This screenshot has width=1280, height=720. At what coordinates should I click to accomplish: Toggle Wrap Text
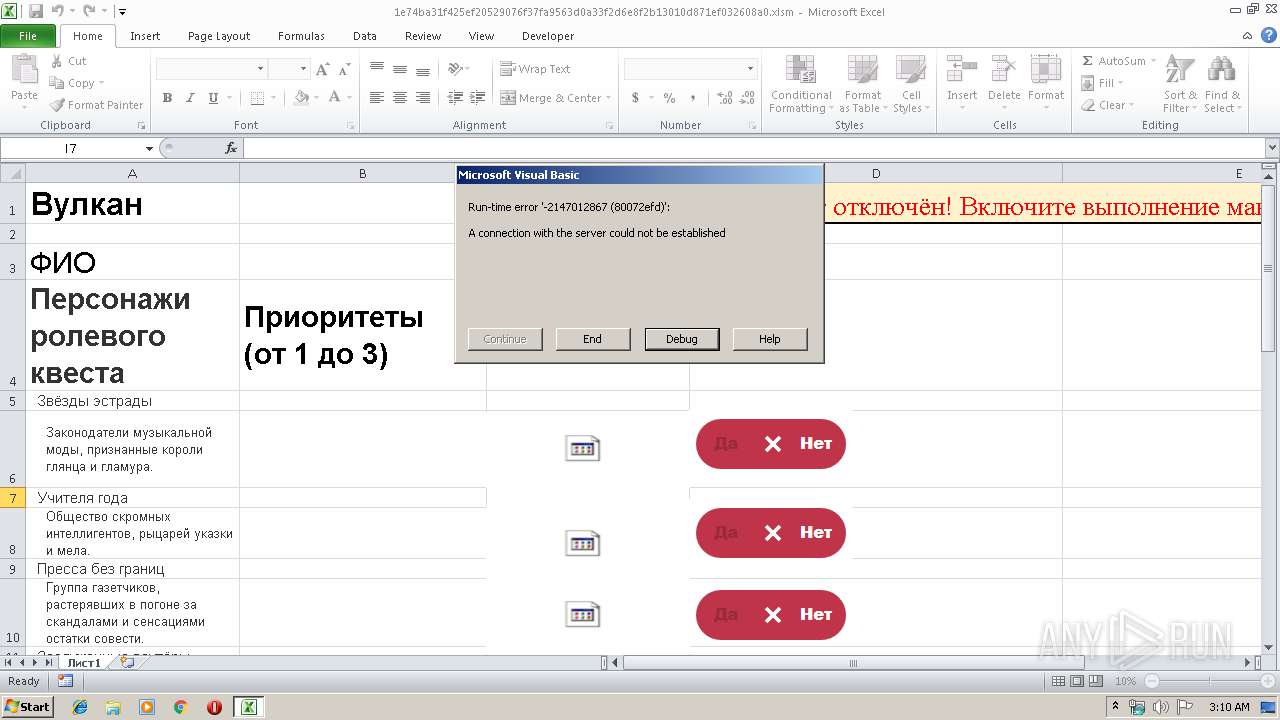pos(535,69)
